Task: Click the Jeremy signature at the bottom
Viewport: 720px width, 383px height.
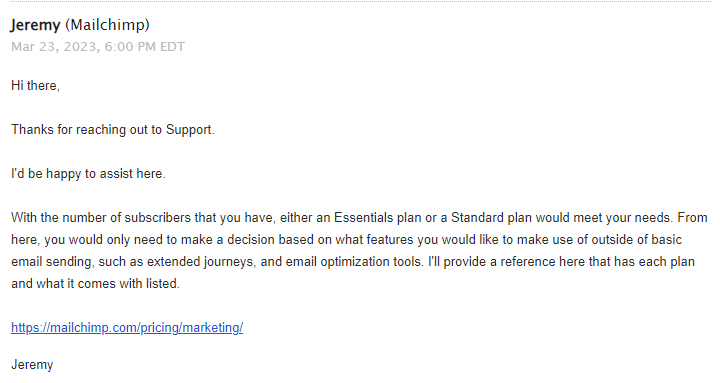Action: click(32, 365)
